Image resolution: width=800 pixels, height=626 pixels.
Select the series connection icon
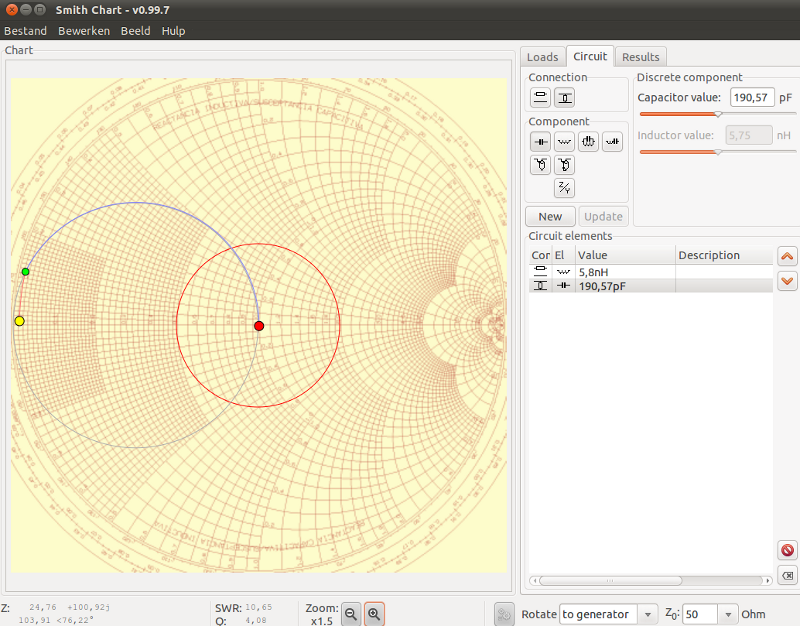[541, 98]
